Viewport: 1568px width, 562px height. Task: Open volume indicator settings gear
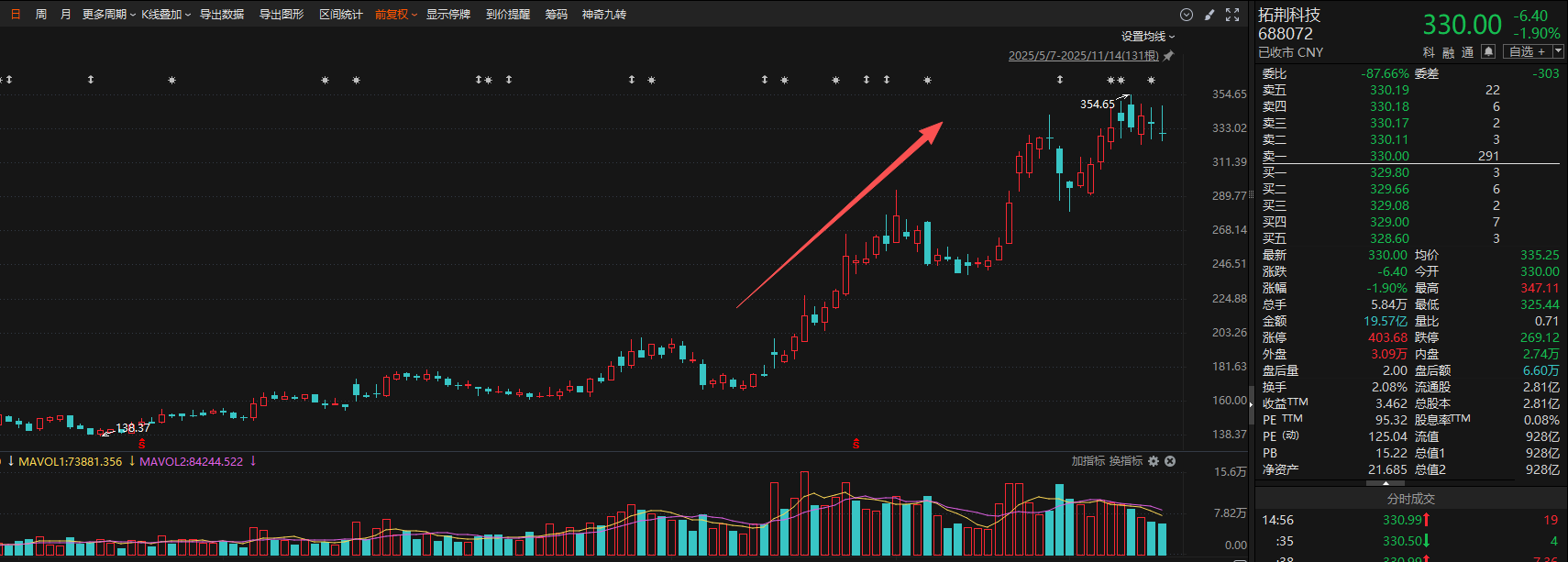1154,461
